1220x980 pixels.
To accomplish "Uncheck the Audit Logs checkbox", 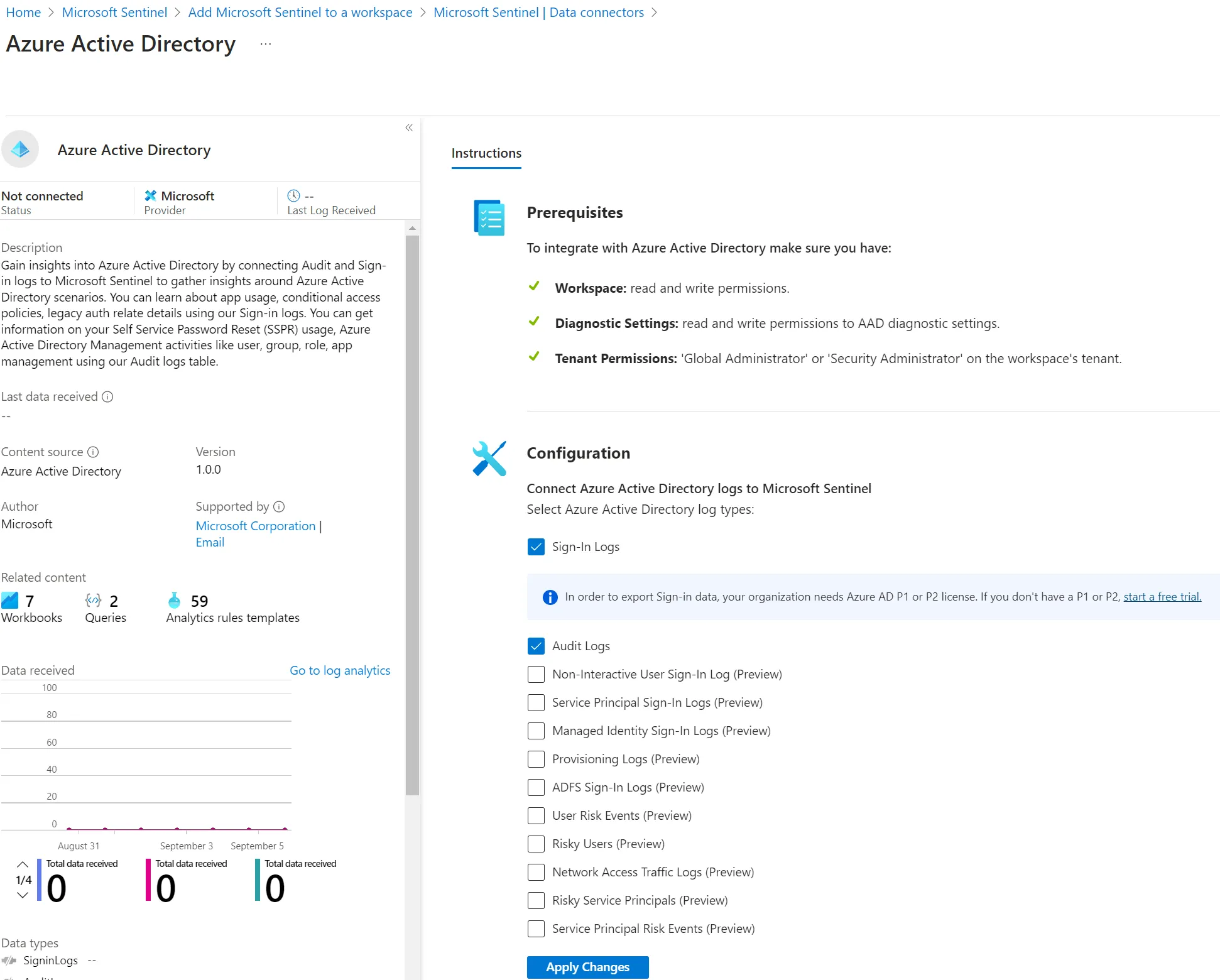I will 536,646.
